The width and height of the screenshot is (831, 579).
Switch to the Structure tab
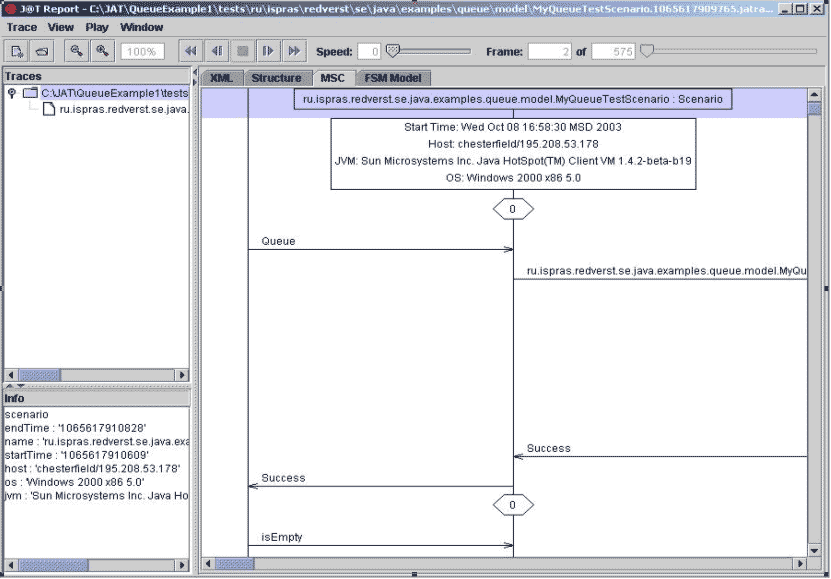point(276,78)
